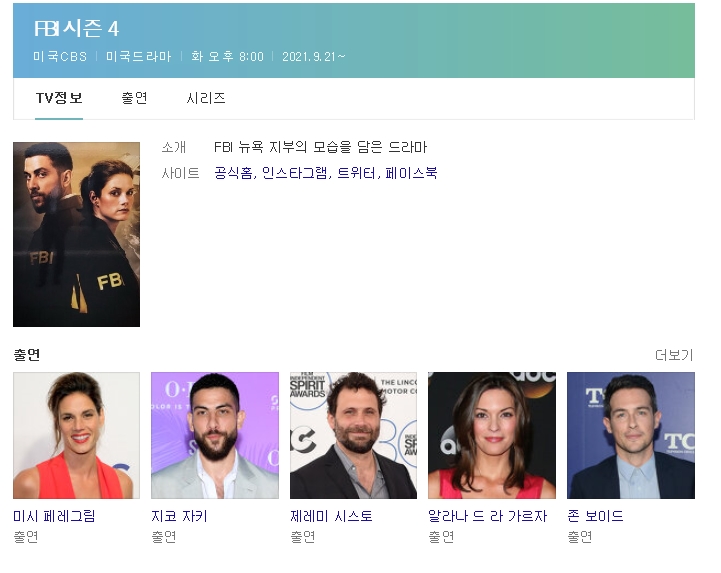
Task: Click 알라나 드 라 가르자 photo
Action: (492, 435)
